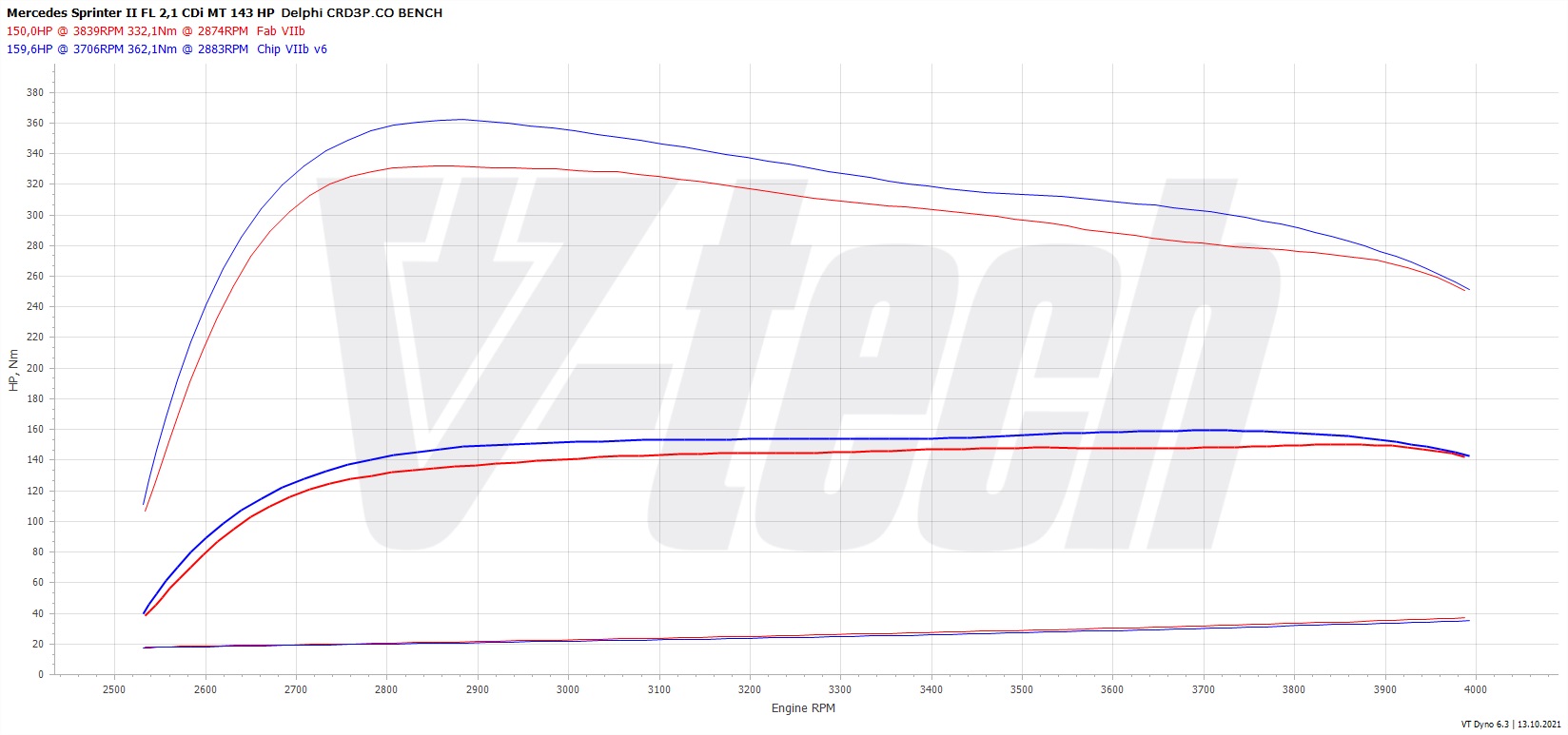1568x735 pixels.
Task: Click the red legend value '332,1Nm @ 2874RPM'
Action: (x=187, y=31)
